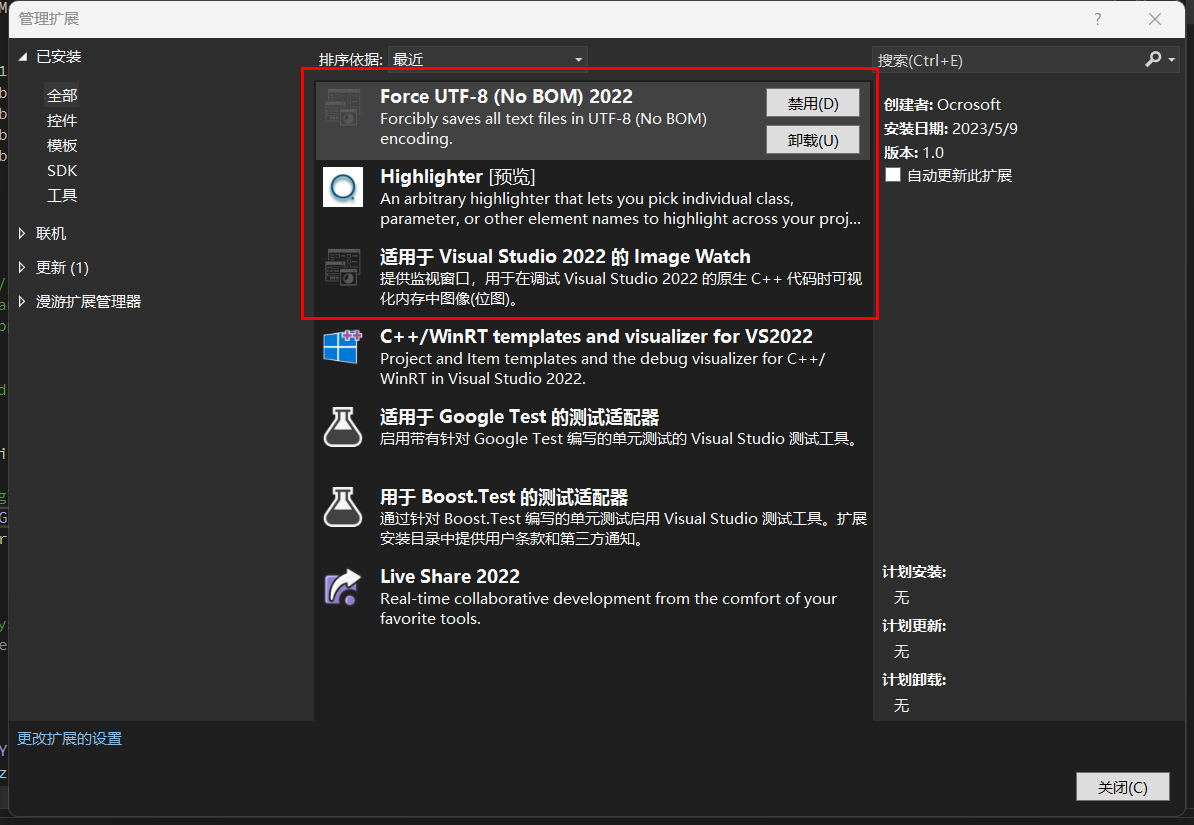This screenshot has height=825, width=1194.
Task: Click the search magnifier icon
Action: 1153,59
